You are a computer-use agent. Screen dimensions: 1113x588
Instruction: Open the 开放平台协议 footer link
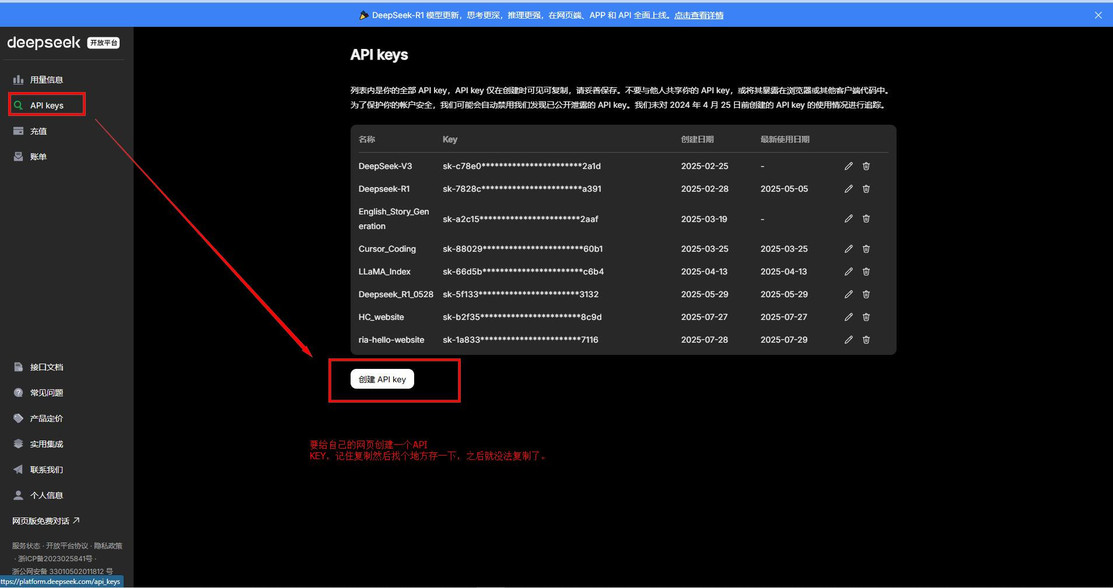(x=67, y=546)
